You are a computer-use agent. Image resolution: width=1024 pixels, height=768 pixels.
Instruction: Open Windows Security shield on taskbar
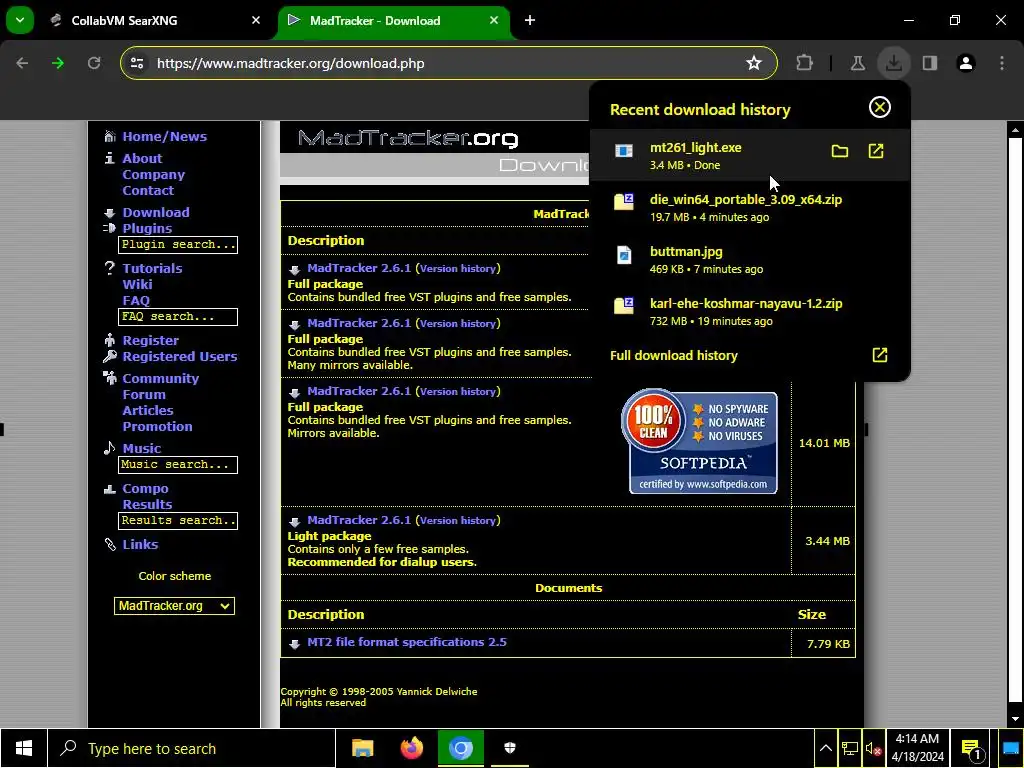point(510,748)
